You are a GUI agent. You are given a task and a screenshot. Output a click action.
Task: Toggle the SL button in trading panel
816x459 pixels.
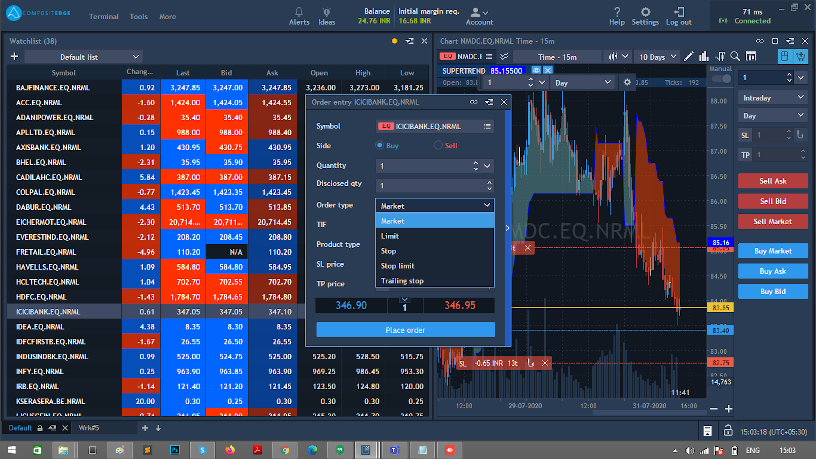click(x=745, y=135)
